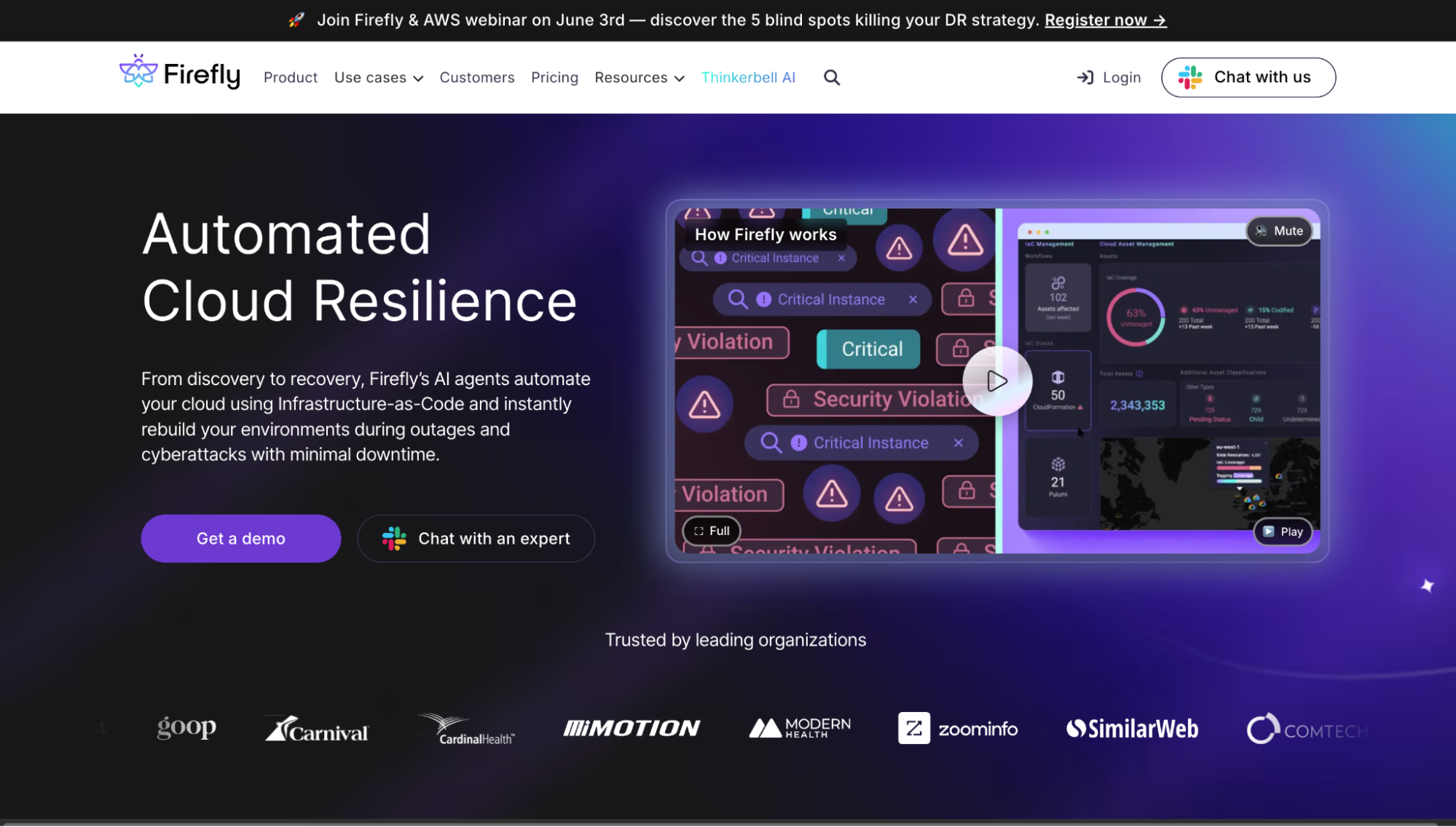The height and width of the screenshot is (827, 1456).
Task: Click the zoominfo logo
Action: (957, 728)
